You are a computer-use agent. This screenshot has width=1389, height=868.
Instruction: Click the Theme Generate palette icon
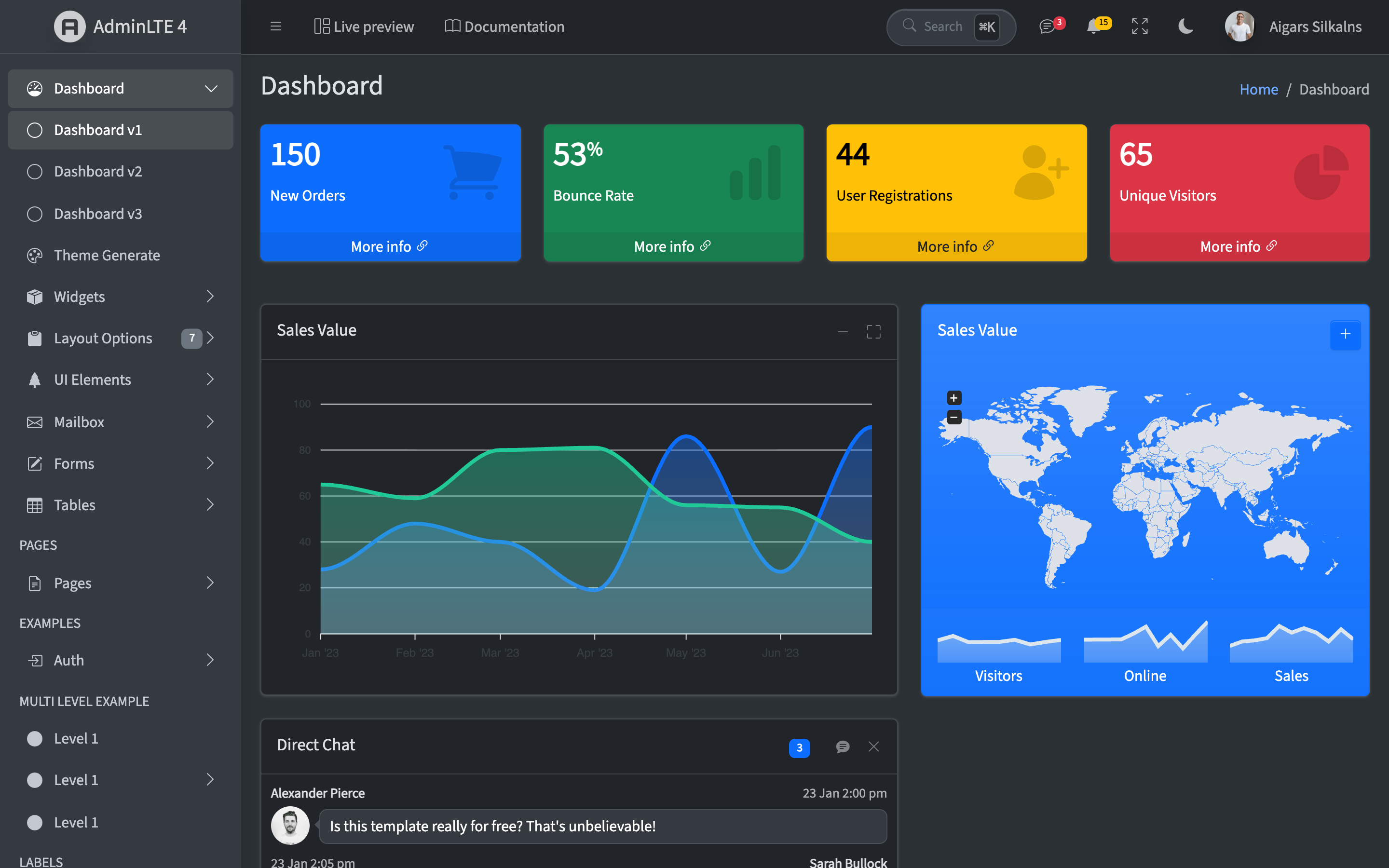(35, 256)
